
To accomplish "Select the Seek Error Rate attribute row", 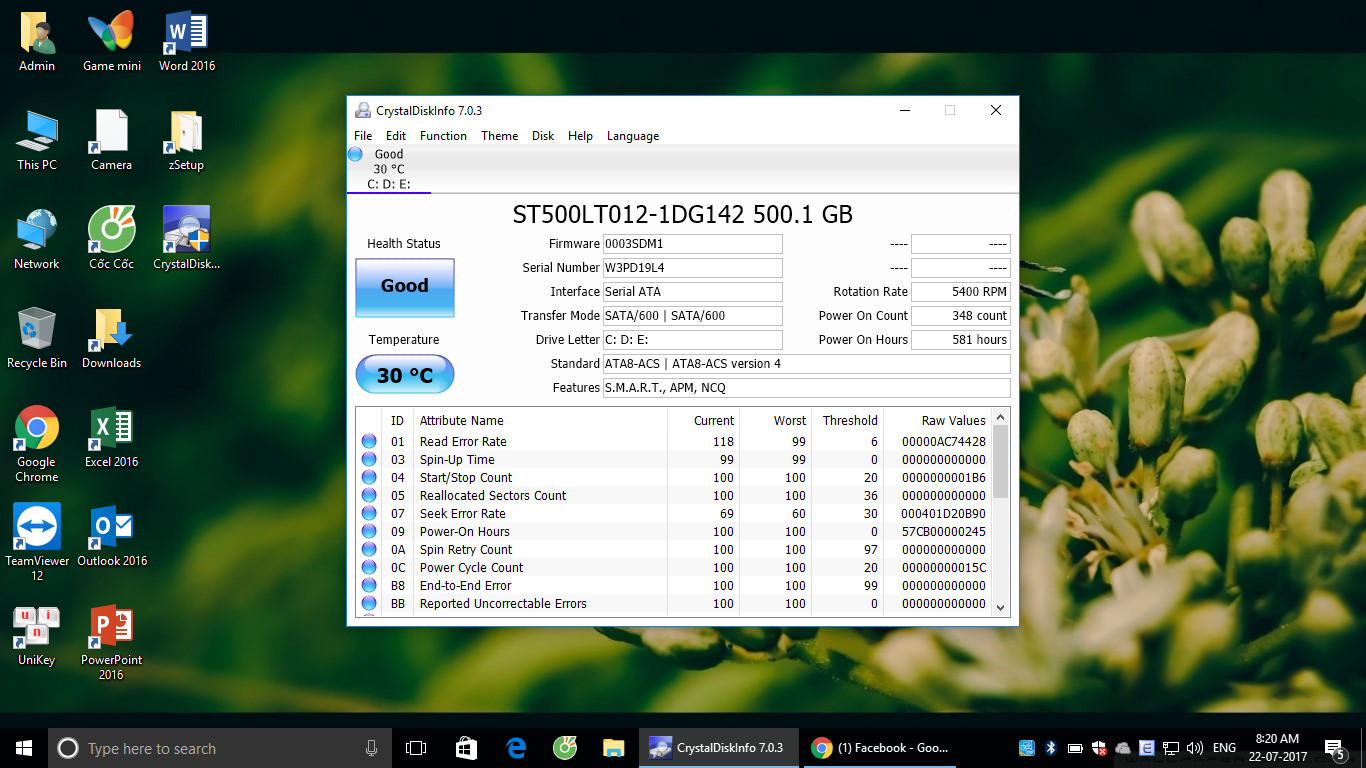I will click(x=674, y=514).
